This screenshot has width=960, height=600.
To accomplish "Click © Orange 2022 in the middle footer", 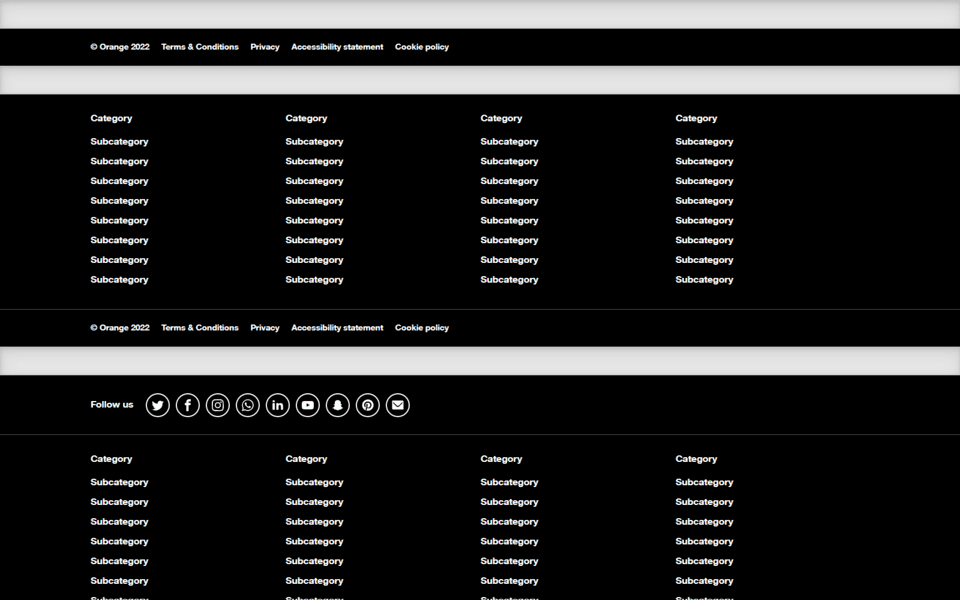I will [x=119, y=327].
